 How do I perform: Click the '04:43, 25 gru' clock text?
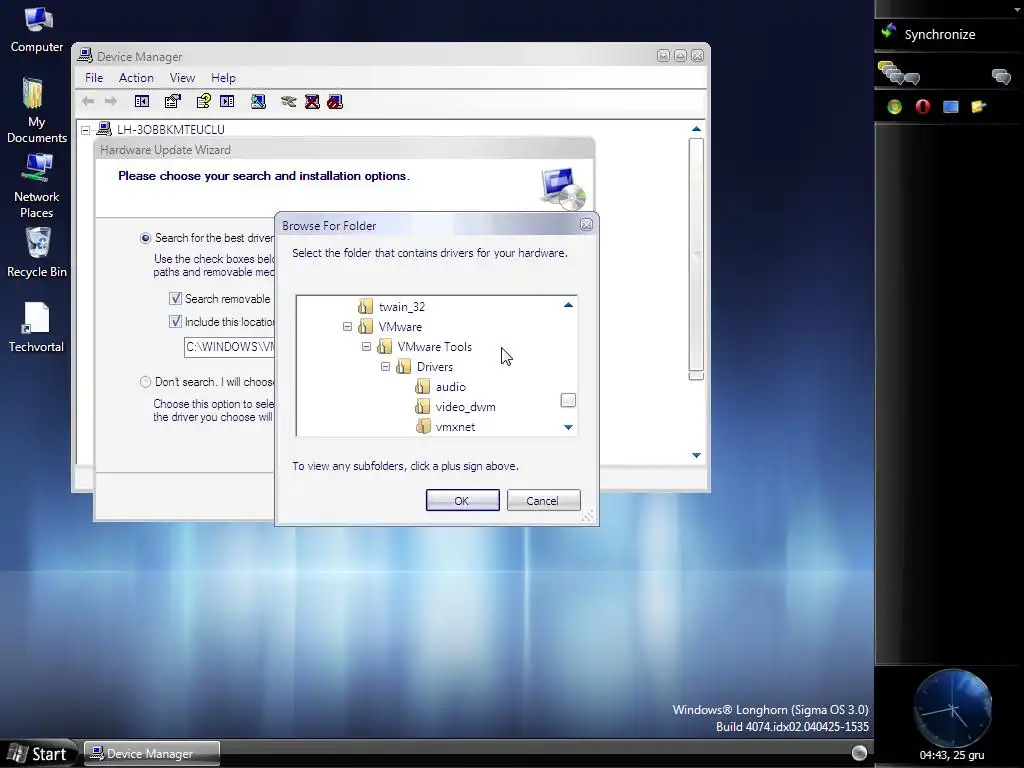pyautogui.click(x=952, y=755)
